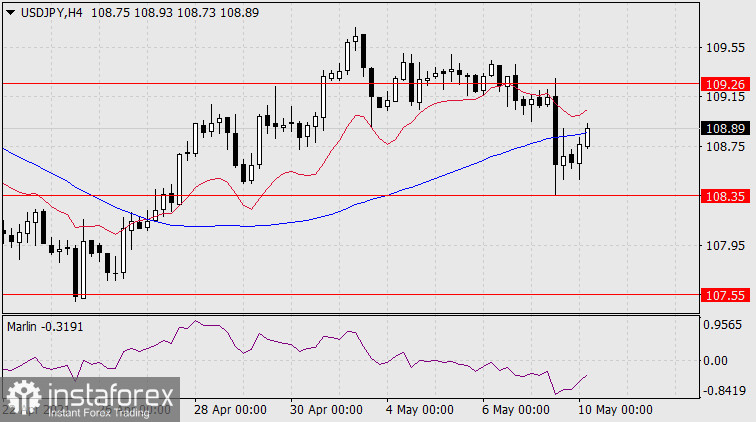The height and width of the screenshot is (422, 756).
Task: Click the 107.55 lower level label
Action: [x=724, y=295]
